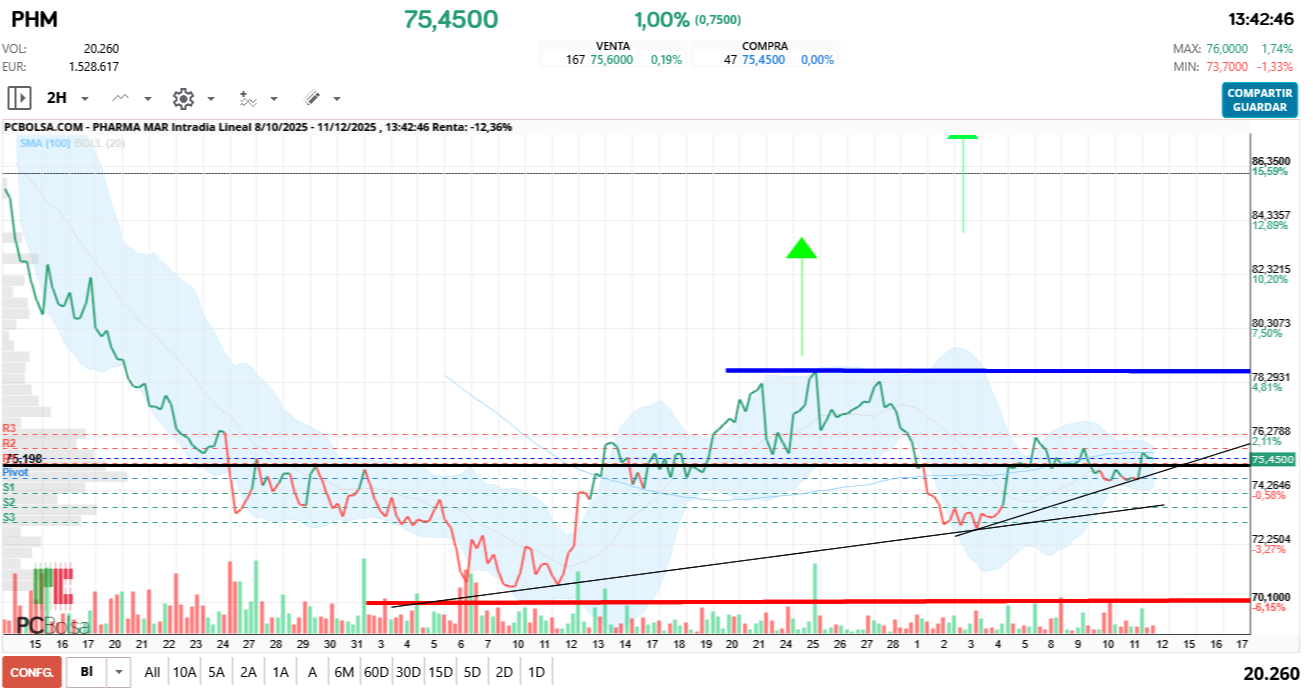Open the chart settings gear icon
This screenshot has width=1313, height=693.
click(x=183, y=98)
